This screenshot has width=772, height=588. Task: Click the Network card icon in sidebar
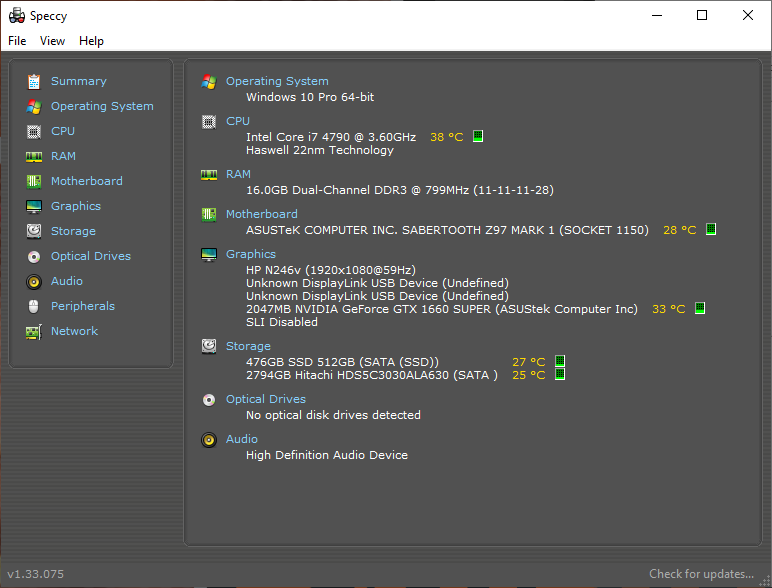(33, 332)
